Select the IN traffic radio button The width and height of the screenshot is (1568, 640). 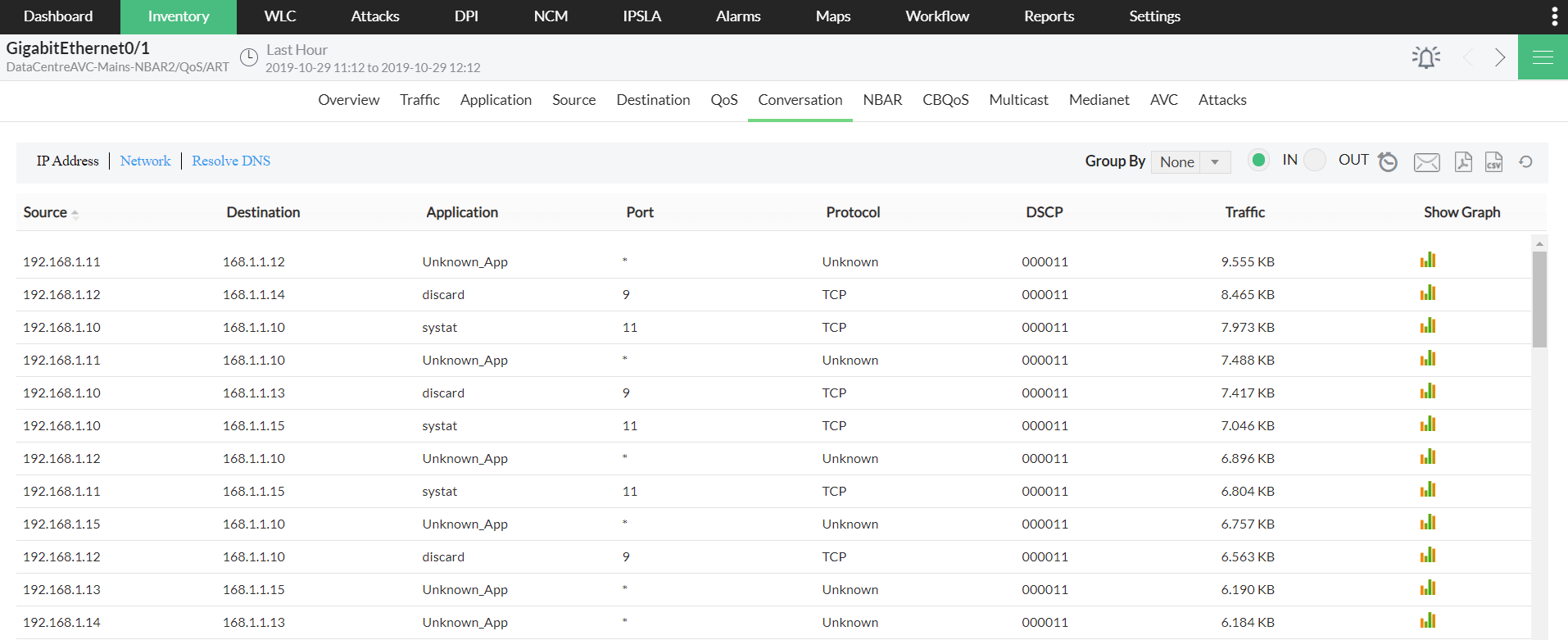[1259, 160]
